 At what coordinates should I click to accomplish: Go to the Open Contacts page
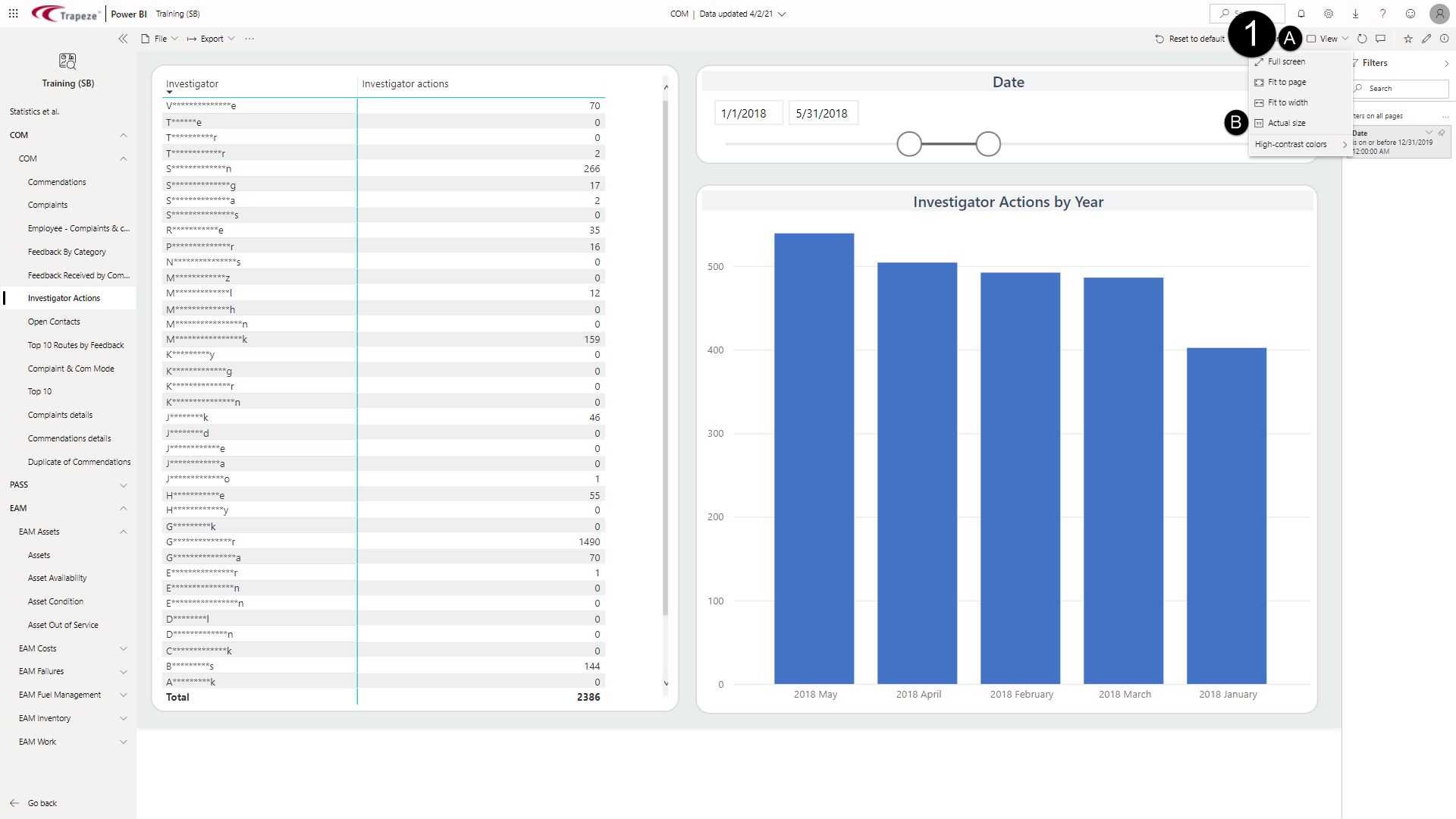click(54, 322)
